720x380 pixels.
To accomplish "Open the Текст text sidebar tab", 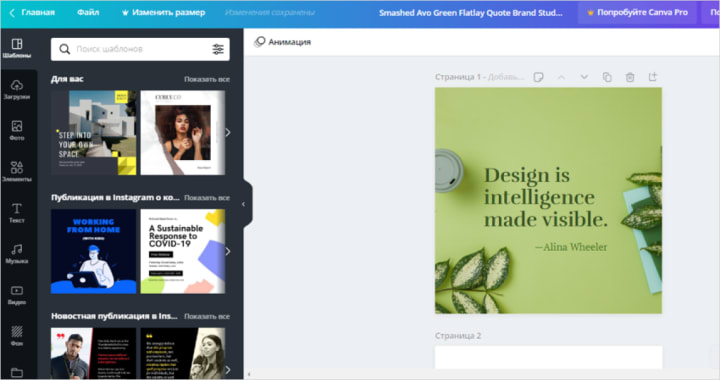I will tap(17, 213).
